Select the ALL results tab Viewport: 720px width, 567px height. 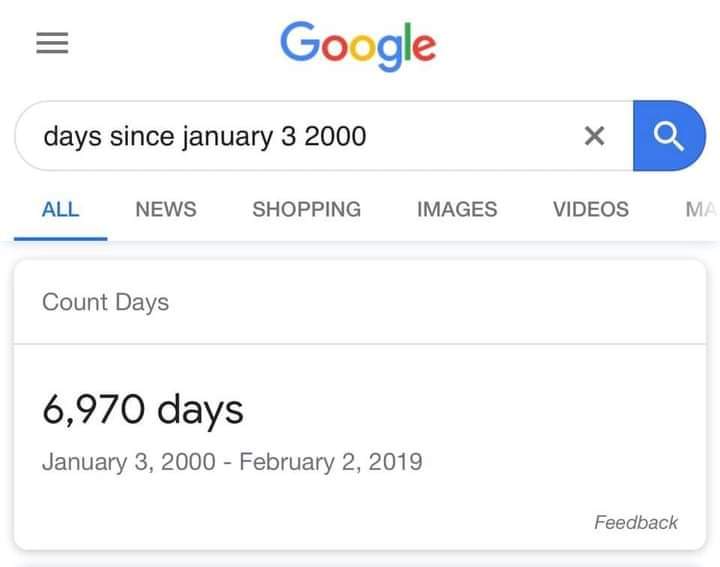click(x=61, y=209)
